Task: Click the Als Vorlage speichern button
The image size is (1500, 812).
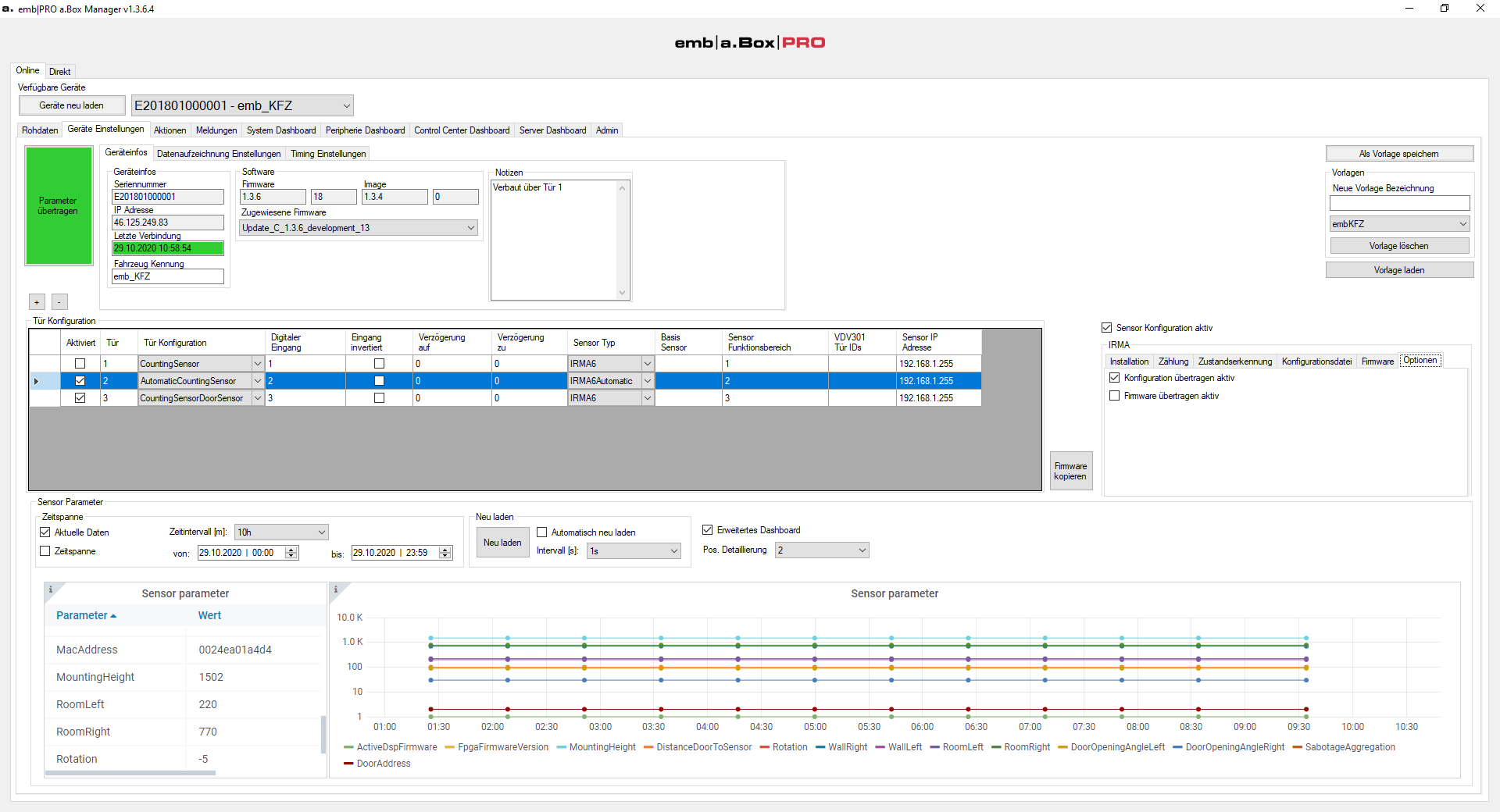Action: click(x=1399, y=154)
